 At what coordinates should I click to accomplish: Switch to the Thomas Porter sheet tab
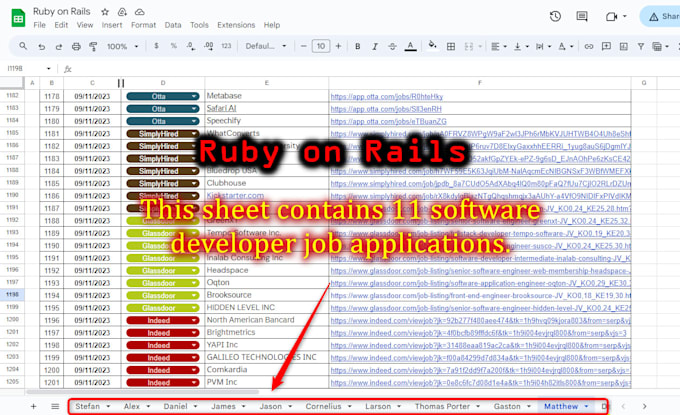(x=442, y=406)
